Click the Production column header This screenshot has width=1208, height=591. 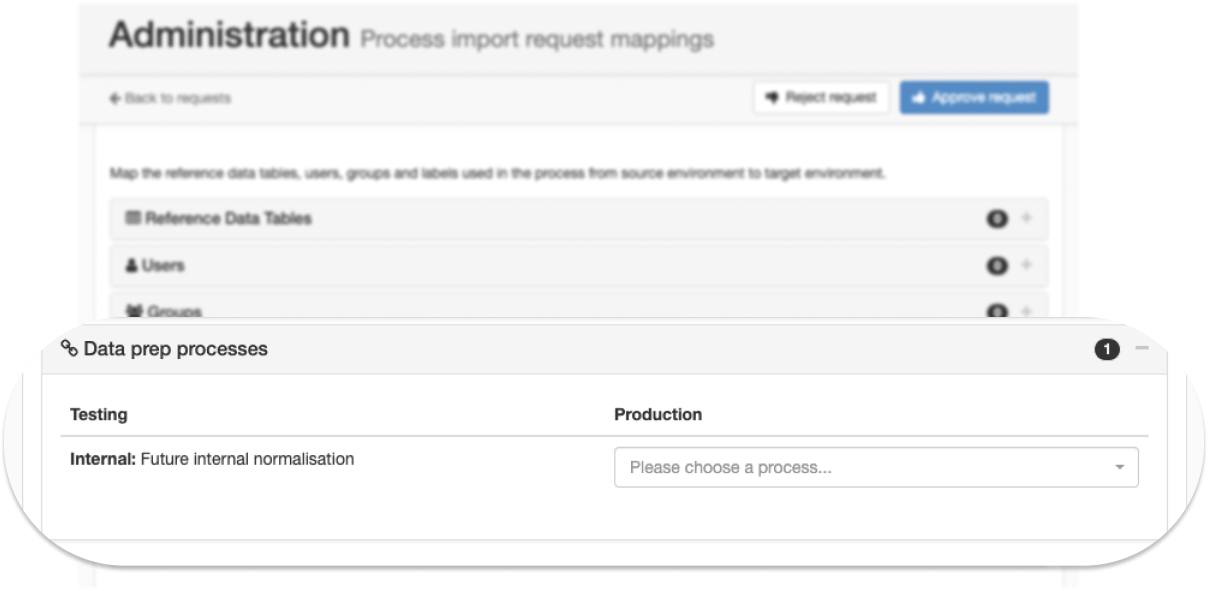tap(658, 414)
